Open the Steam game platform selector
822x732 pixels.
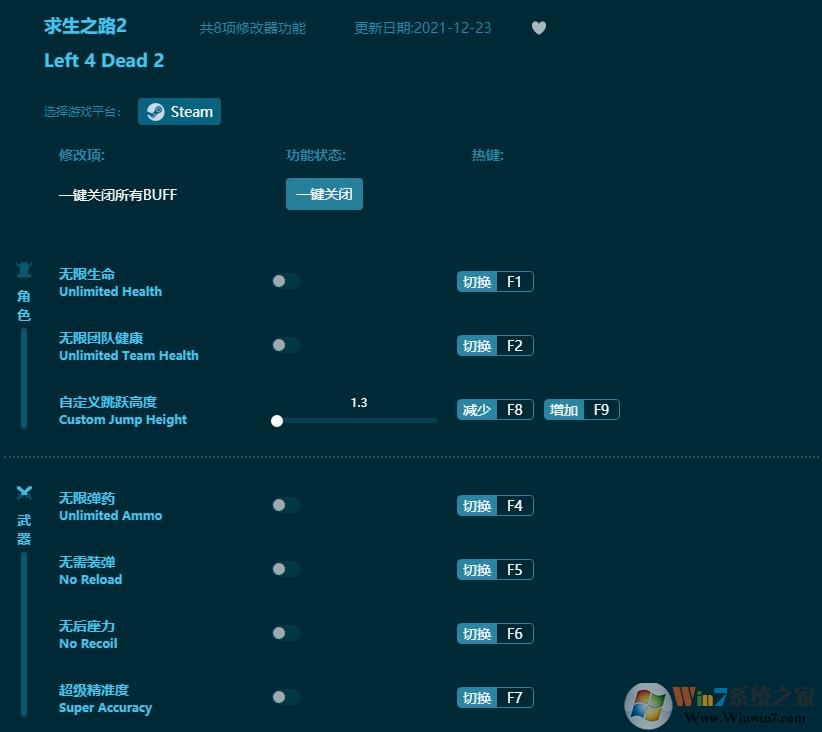[179, 111]
